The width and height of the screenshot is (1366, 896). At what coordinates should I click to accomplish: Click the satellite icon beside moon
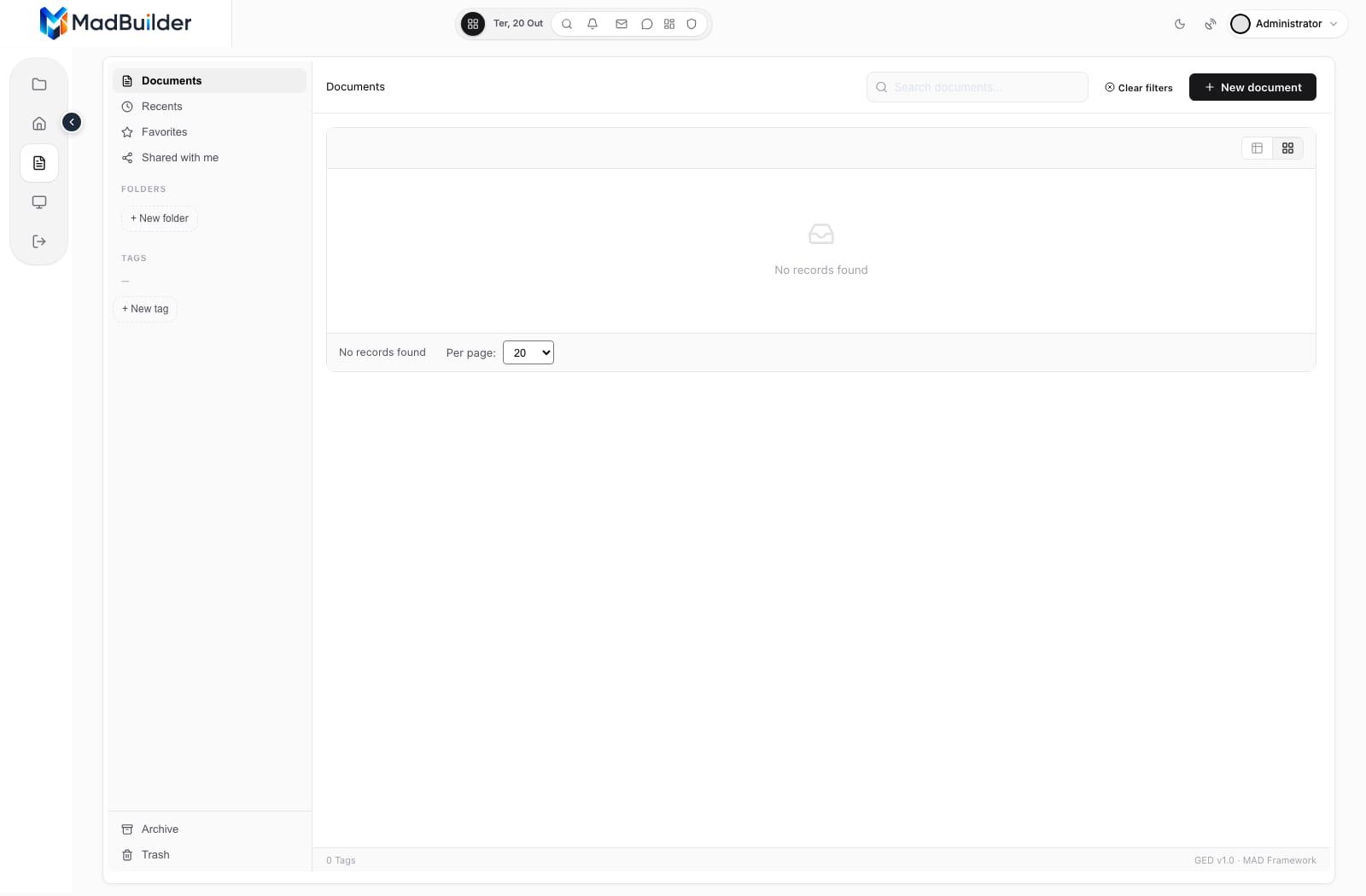pyautogui.click(x=1211, y=24)
